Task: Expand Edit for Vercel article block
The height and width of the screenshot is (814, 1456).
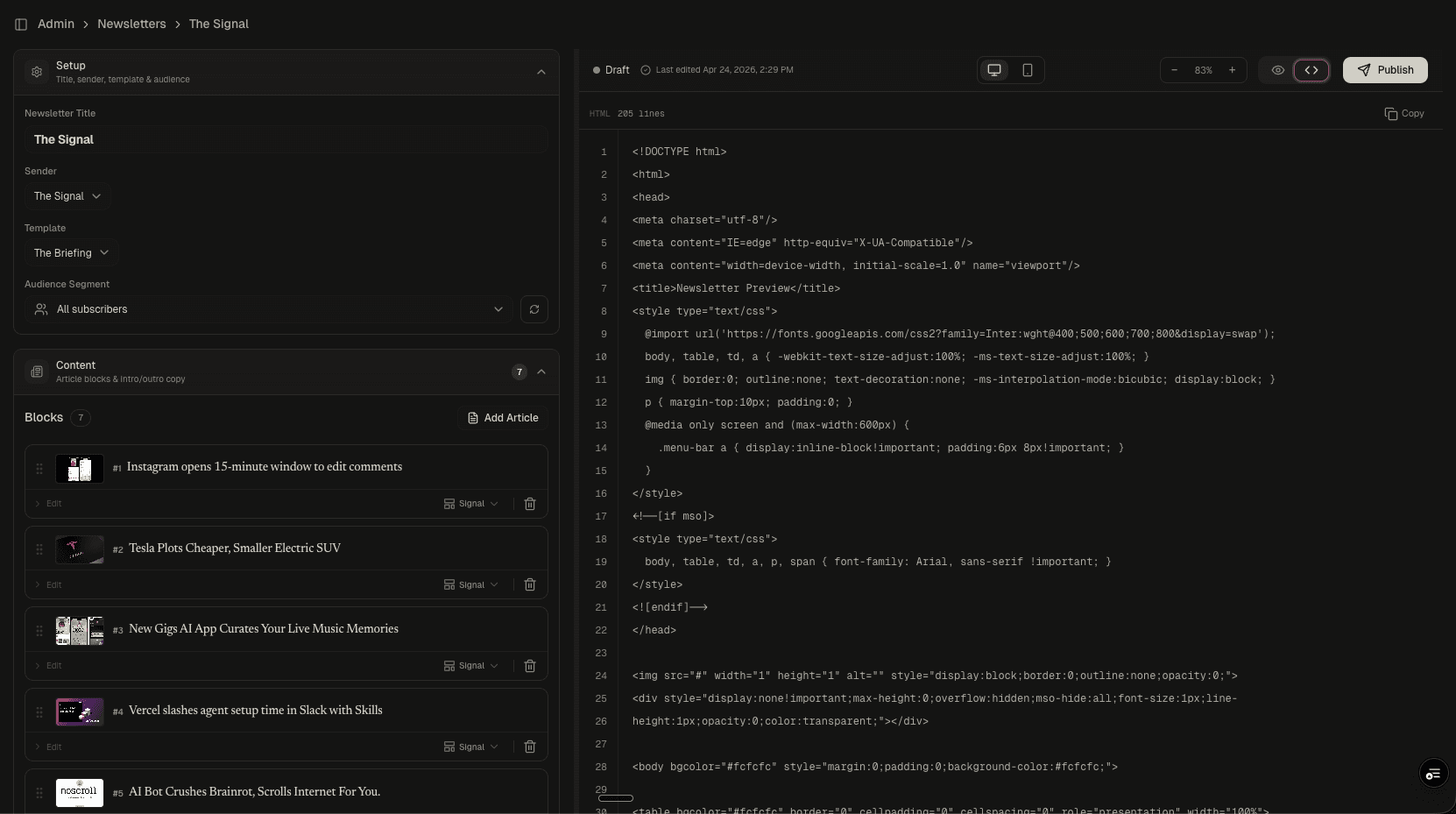Action: pyautogui.click(x=48, y=747)
